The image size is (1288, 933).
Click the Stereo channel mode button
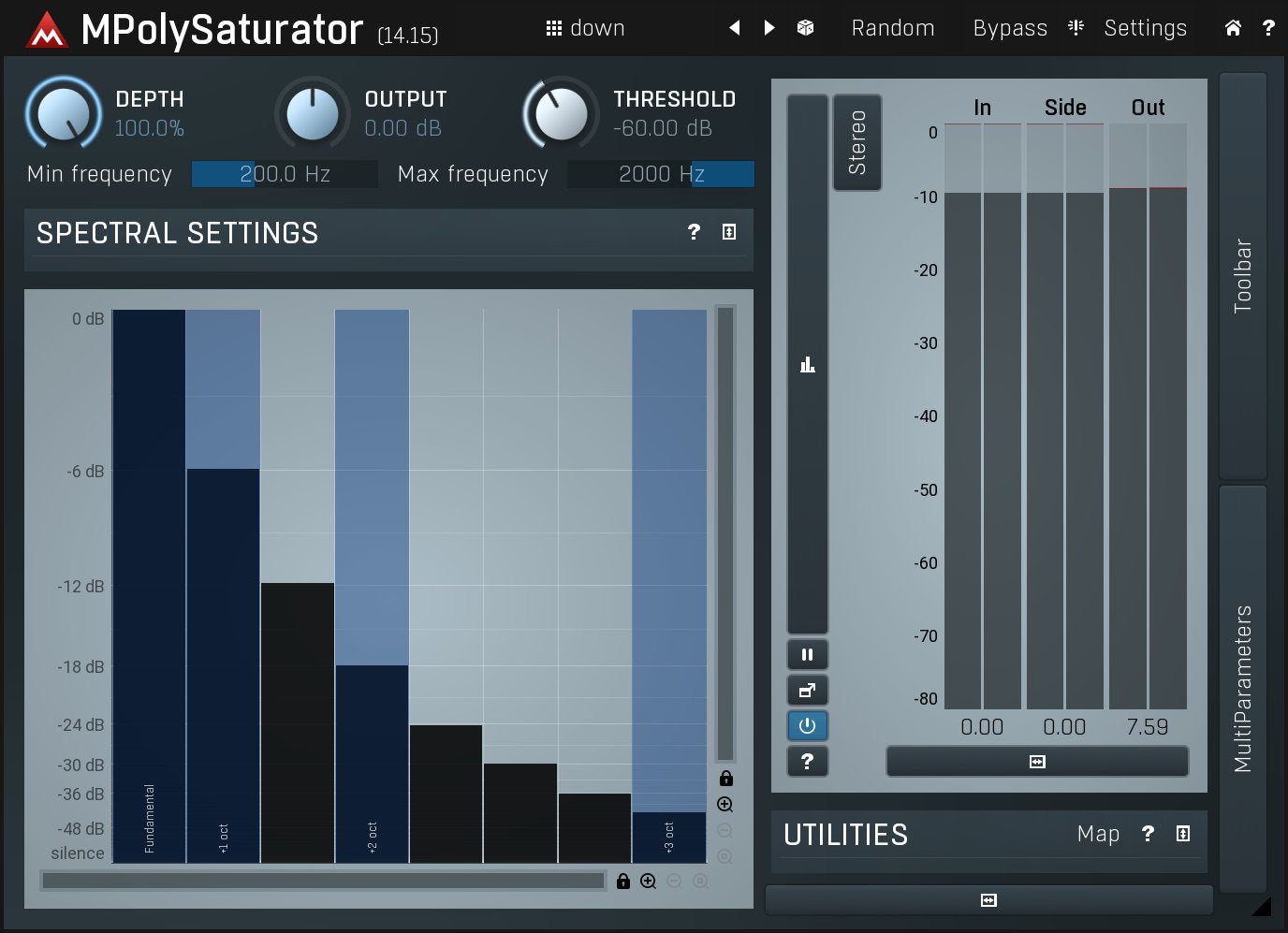coord(856,142)
